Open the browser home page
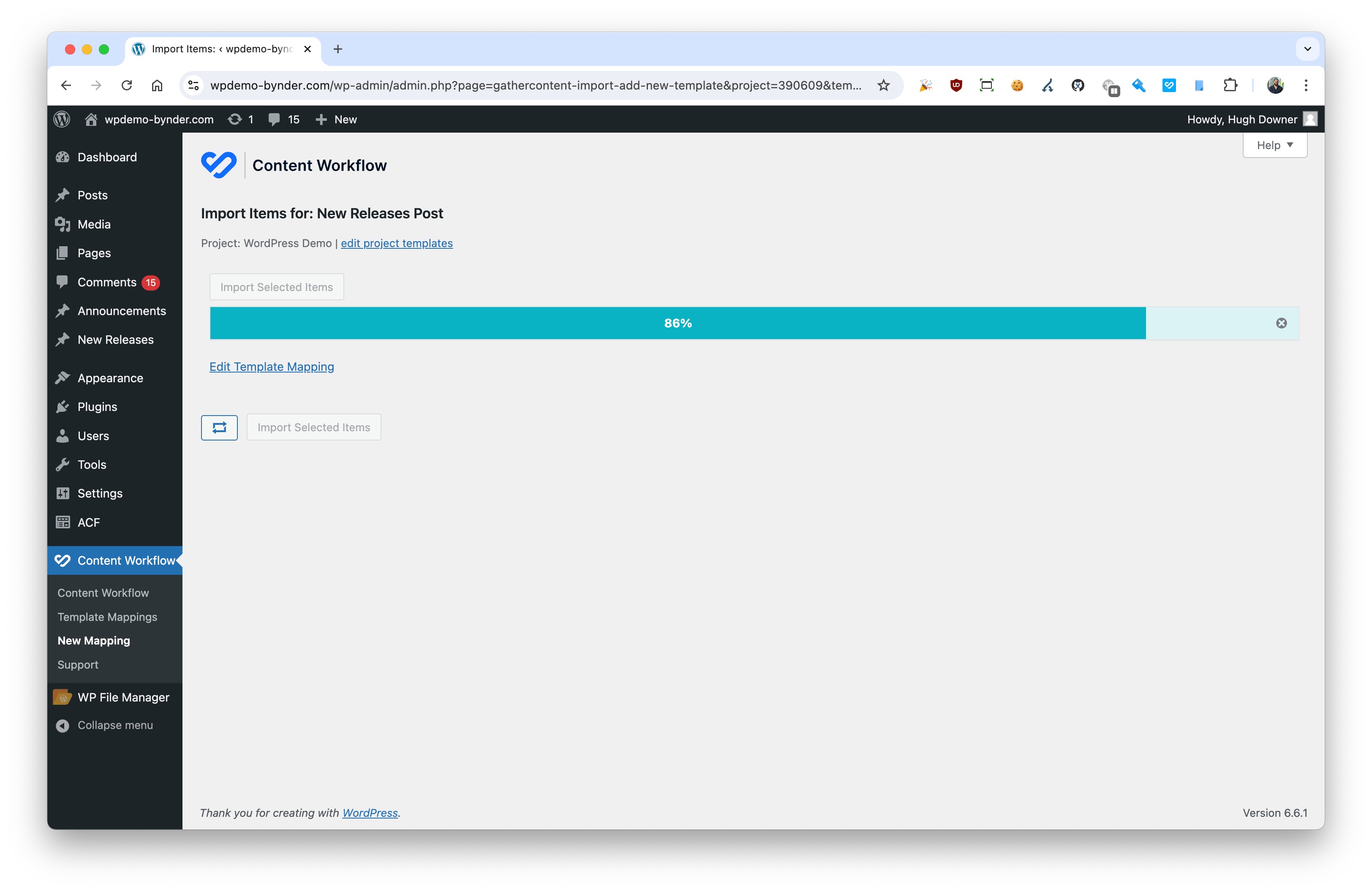The height and width of the screenshot is (892, 1372). click(x=157, y=85)
